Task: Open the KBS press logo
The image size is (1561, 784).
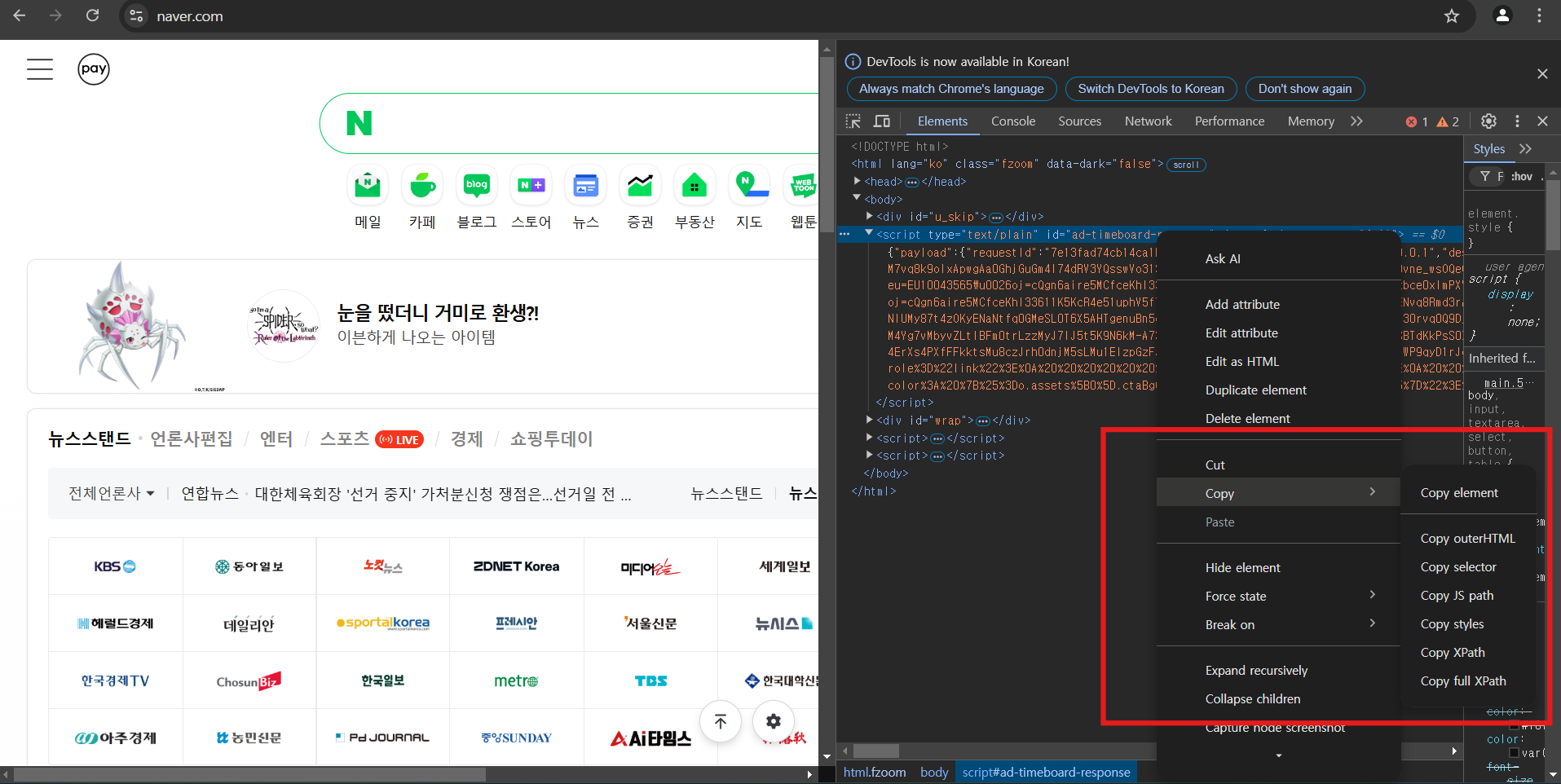Action: [x=115, y=566]
